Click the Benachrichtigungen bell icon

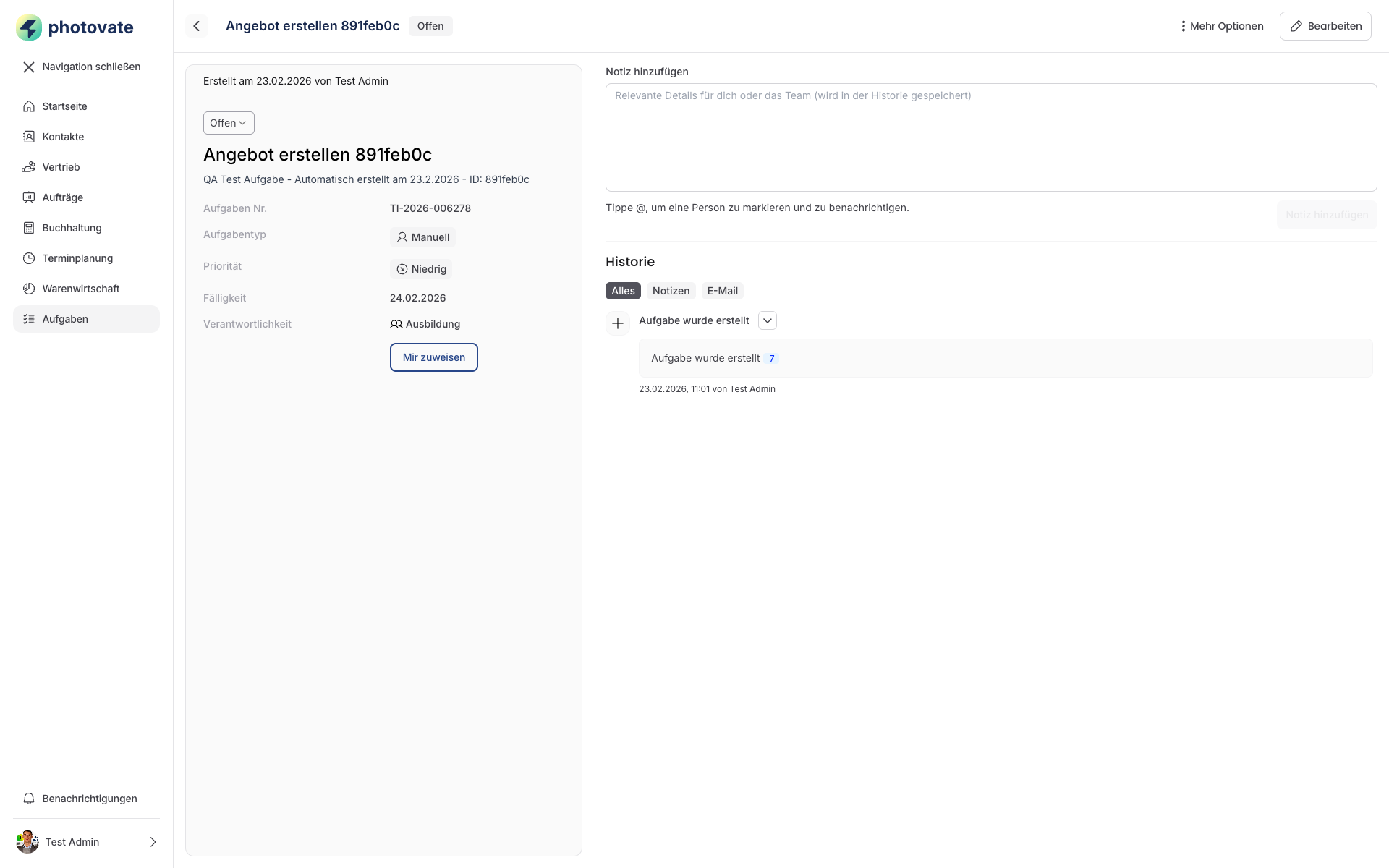[x=29, y=799]
